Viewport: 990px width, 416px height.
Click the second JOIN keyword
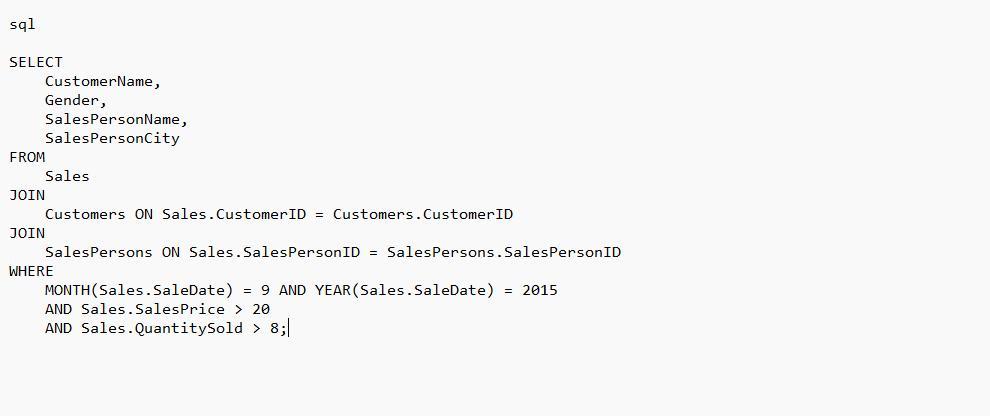(27, 233)
